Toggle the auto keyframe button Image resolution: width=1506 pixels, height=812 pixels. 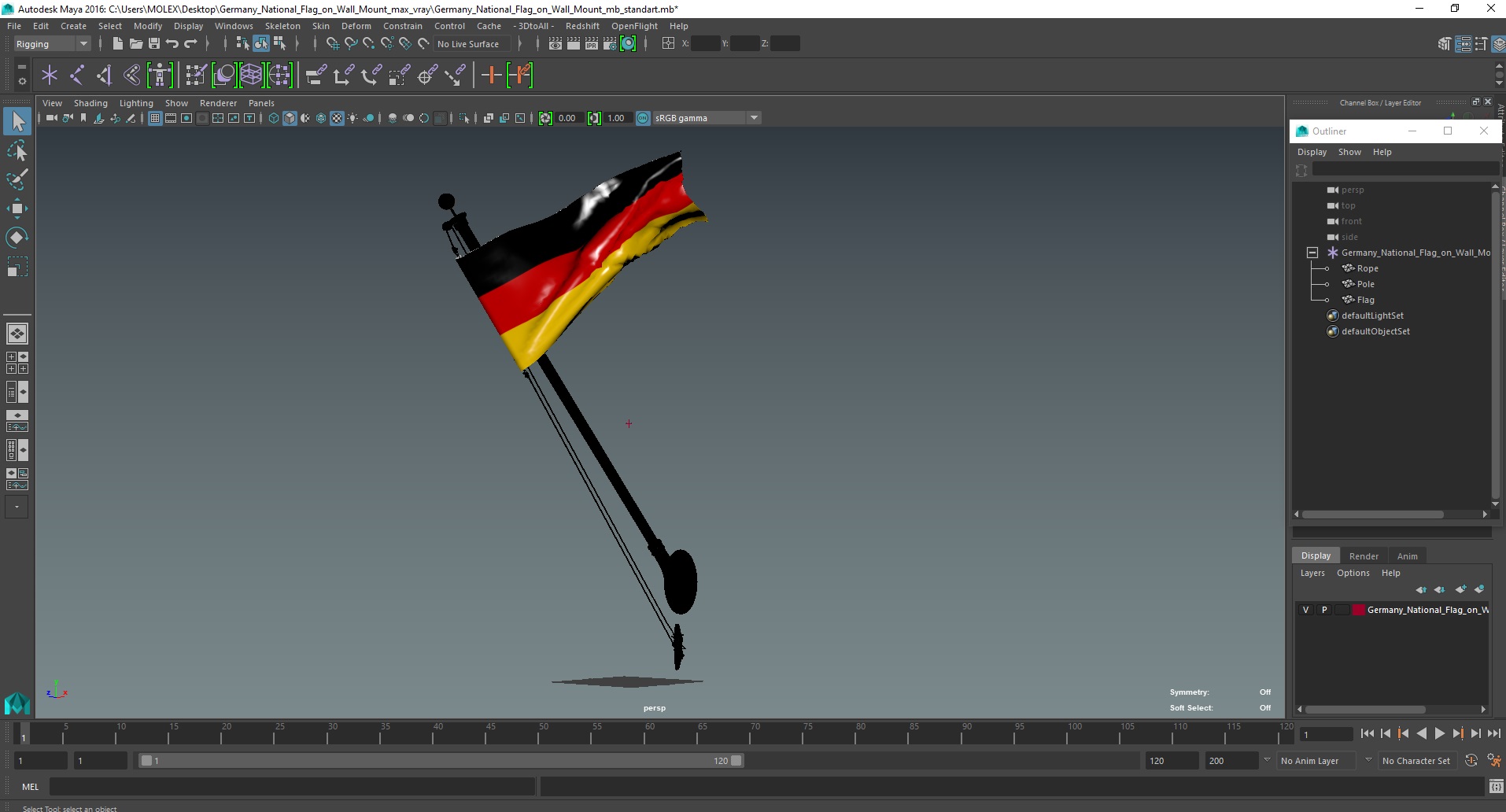point(1471,761)
